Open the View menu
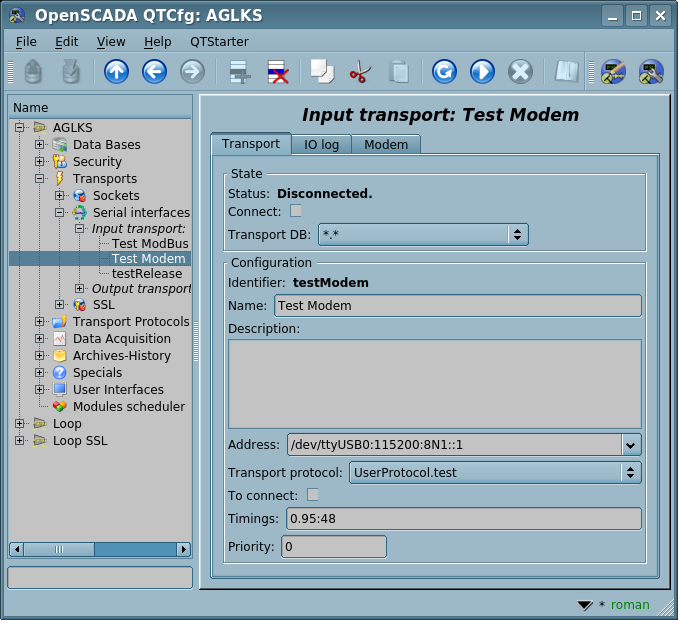 [111, 42]
